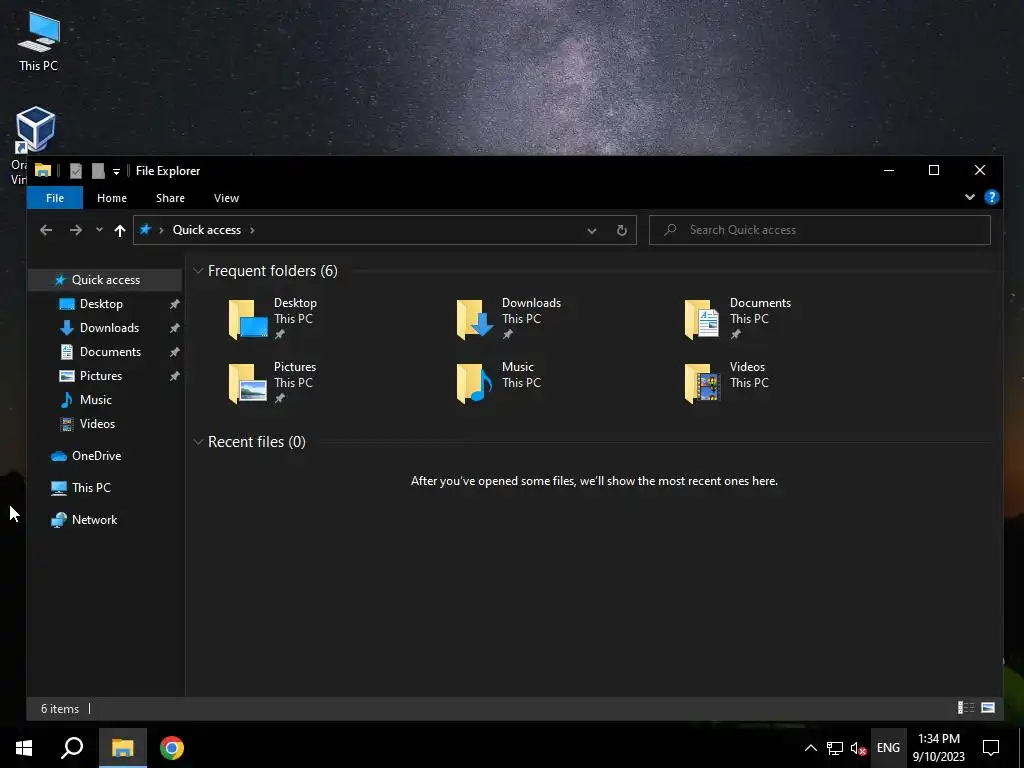Expand the address bar history dropdown

point(592,230)
